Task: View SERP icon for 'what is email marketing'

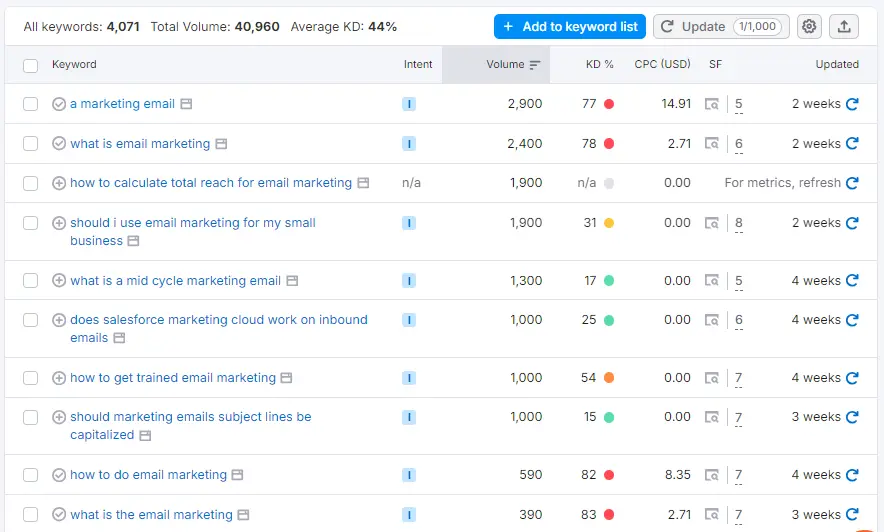Action: point(711,144)
